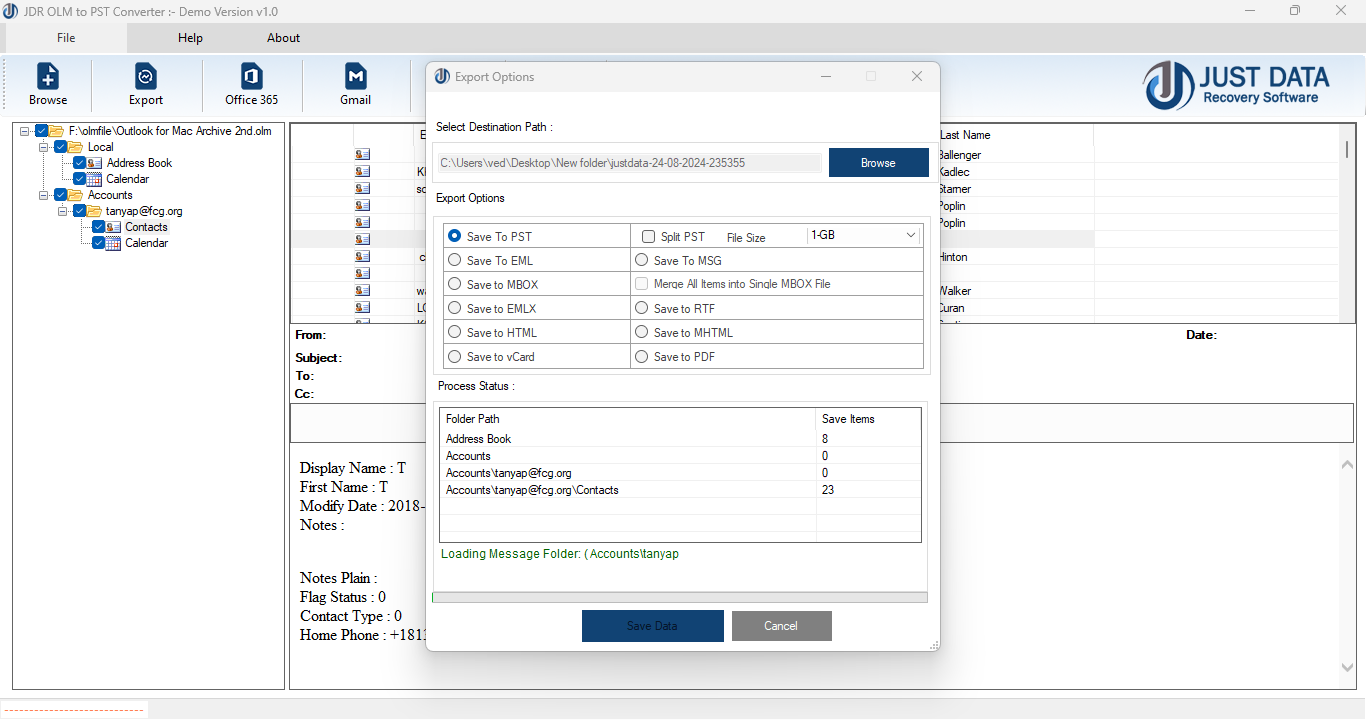The width and height of the screenshot is (1366, 720).
Task: Toggle the tanyap@fcg.org account checkbox
Action: [80, 211]
